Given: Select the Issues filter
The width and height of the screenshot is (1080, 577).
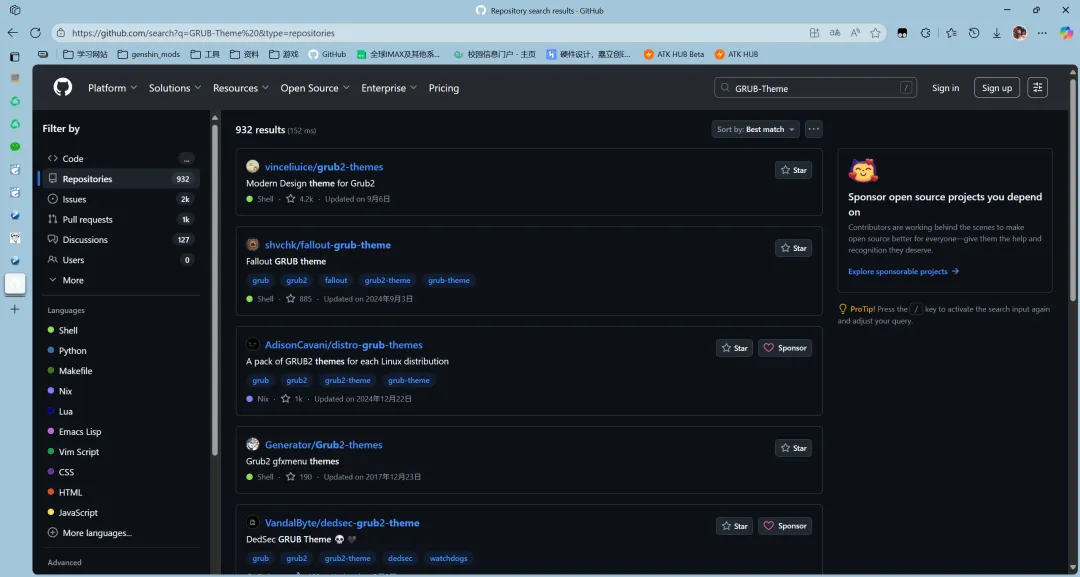Looking at the screenshot, I should point(121,199).
